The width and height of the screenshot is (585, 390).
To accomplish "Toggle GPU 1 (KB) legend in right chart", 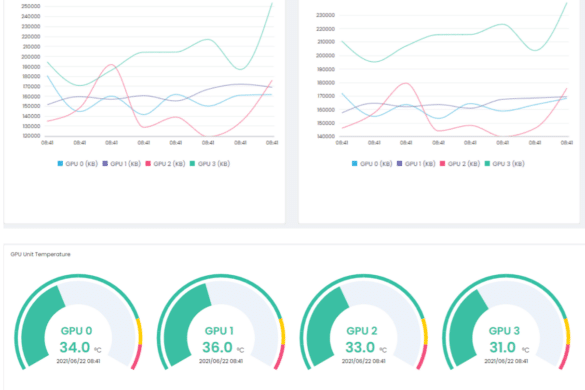I will 416,163.
